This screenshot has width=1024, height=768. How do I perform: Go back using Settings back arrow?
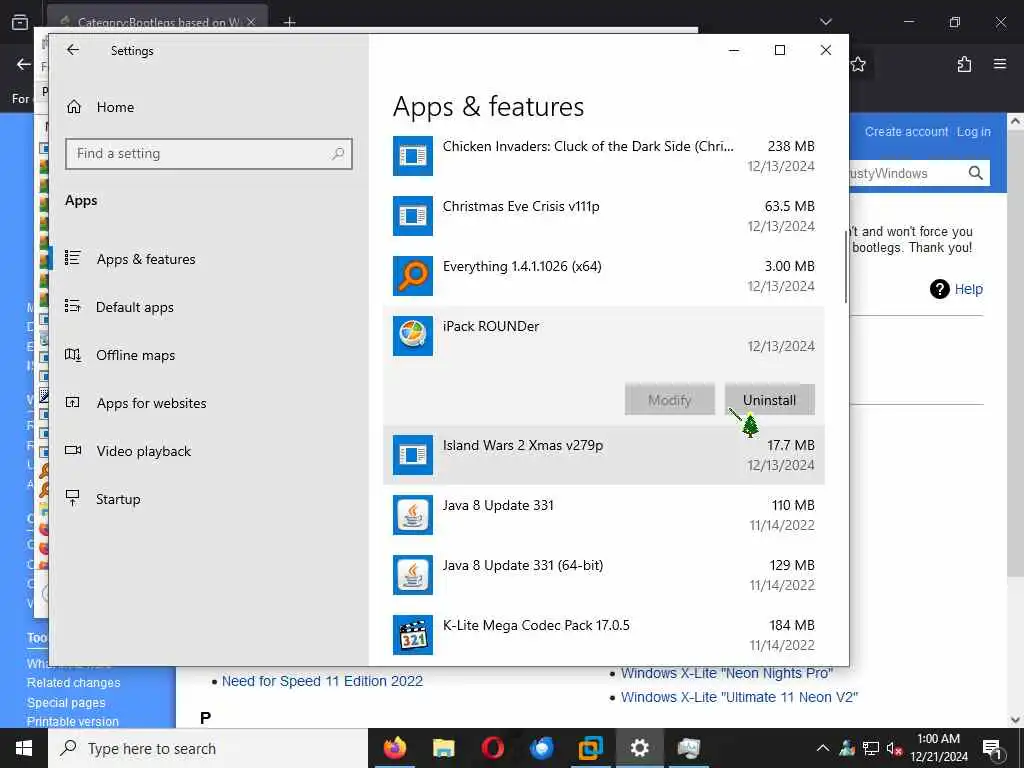pos(72,50)
